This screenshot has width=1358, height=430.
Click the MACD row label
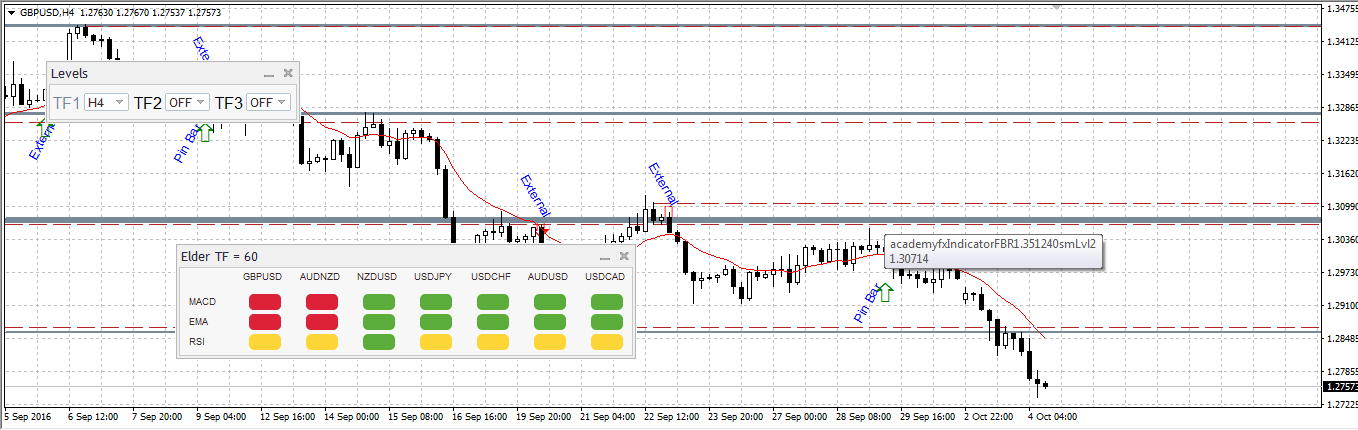pyautogui.click(x=203, y=301)
